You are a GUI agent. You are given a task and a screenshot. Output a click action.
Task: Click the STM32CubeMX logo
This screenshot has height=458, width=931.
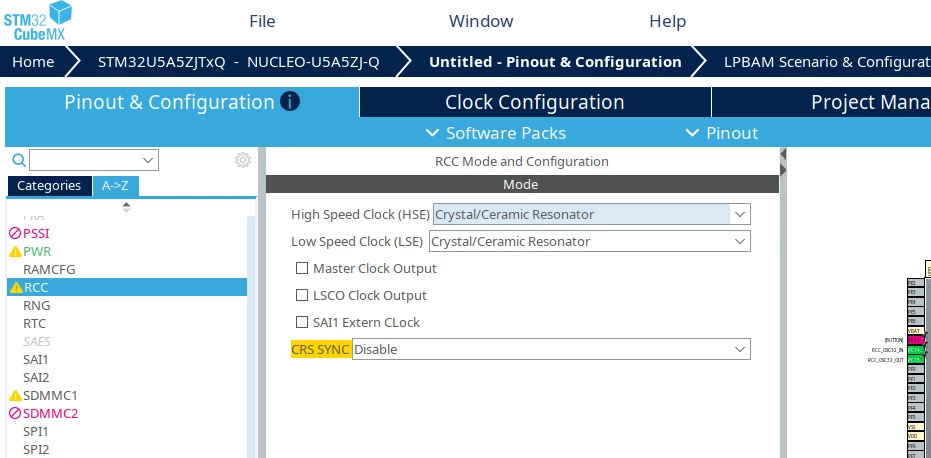(37, 21)
